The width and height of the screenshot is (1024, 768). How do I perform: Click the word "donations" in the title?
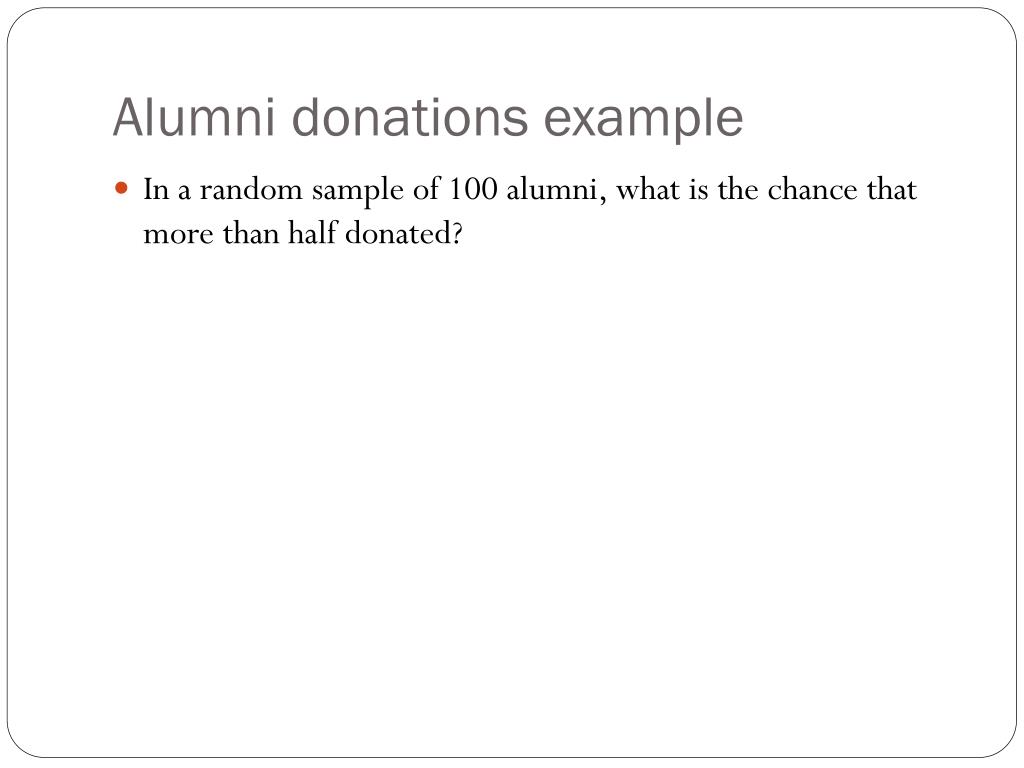[409, 118]
